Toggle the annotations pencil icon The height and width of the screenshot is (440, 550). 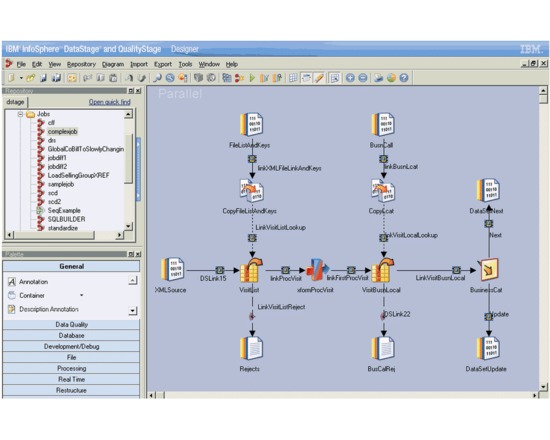(319, 78)
